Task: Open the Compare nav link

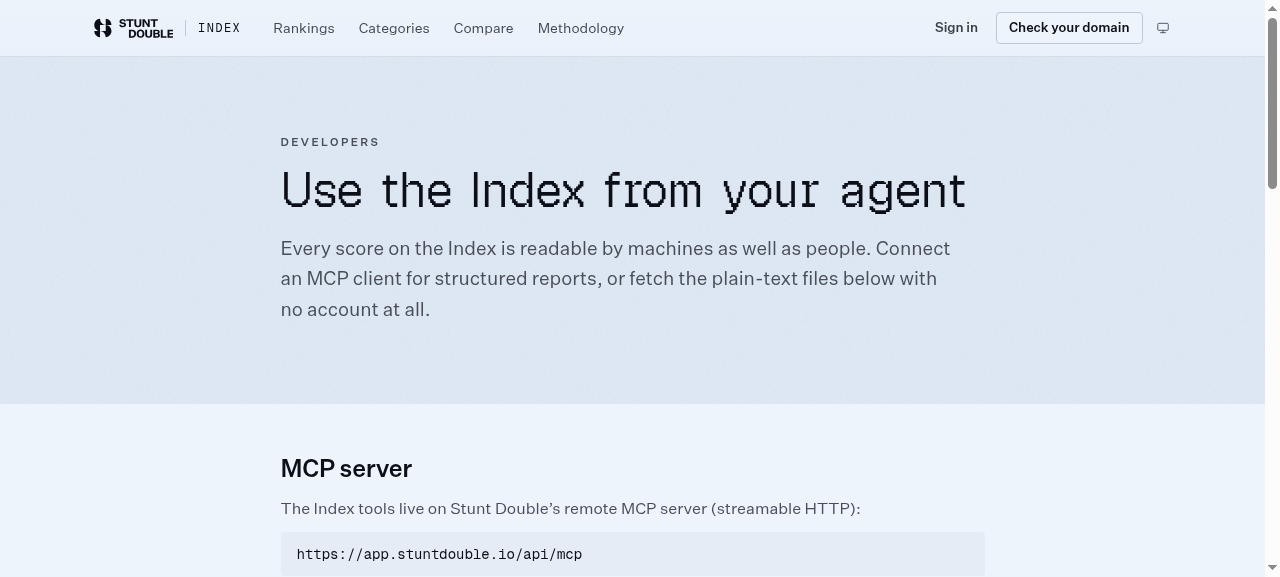Action: (x=483, y=28)
